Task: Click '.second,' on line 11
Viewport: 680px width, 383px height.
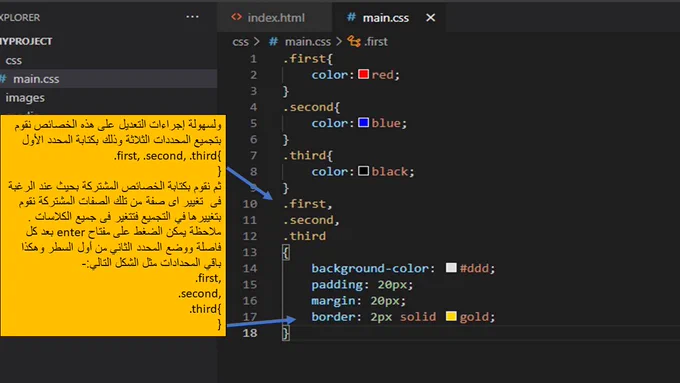Action: pyautogui.click(x=311, y=220)
